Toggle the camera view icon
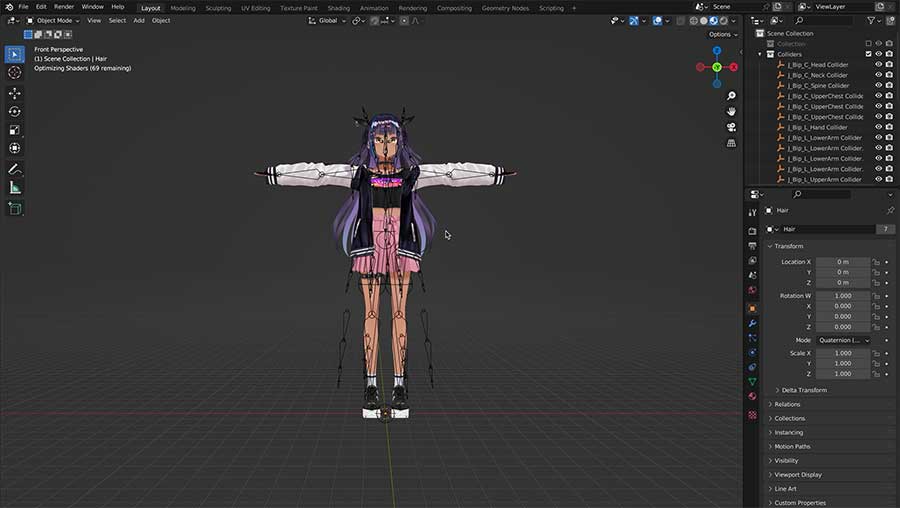Viewport: 900px width, 508px height. 731,127
